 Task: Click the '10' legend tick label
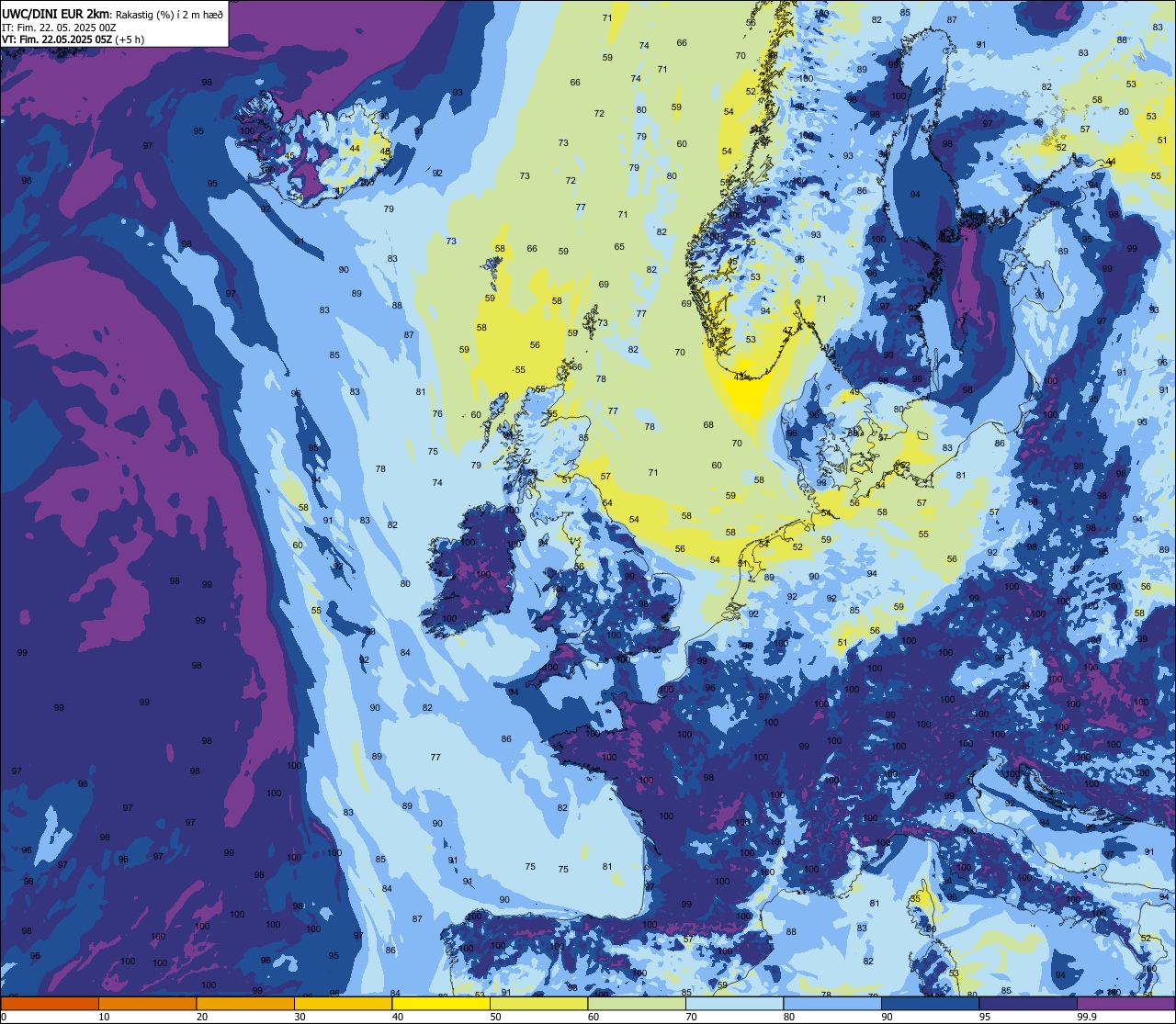[104, 1017]
